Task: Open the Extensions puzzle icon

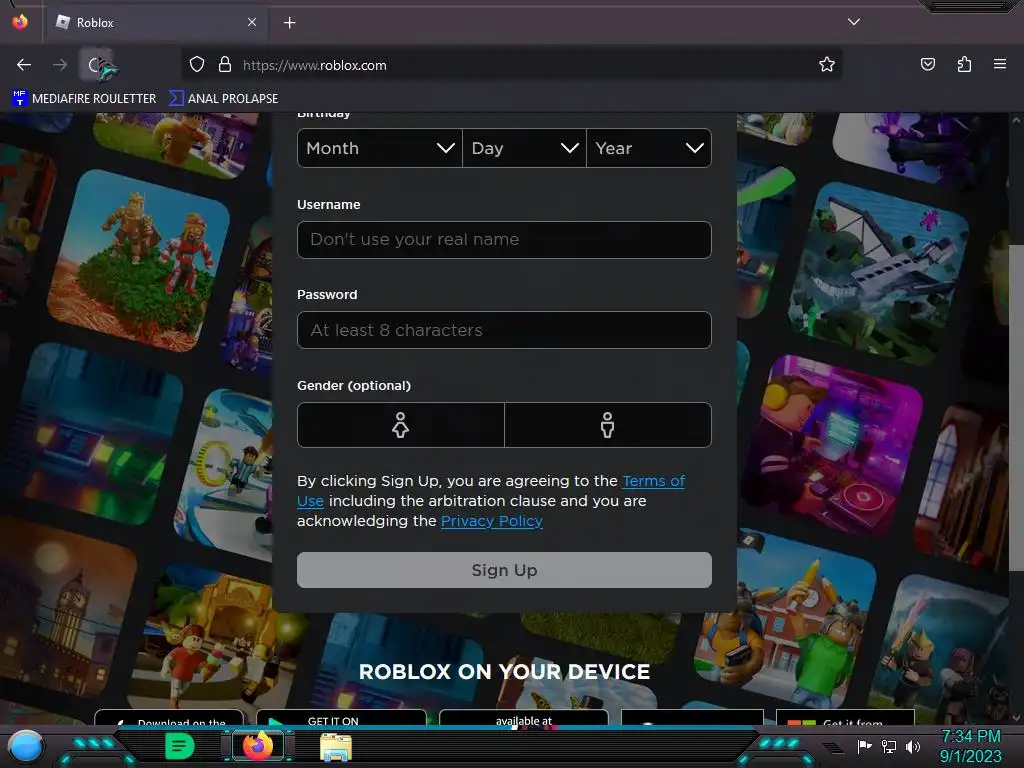Action: pos(964,64)
